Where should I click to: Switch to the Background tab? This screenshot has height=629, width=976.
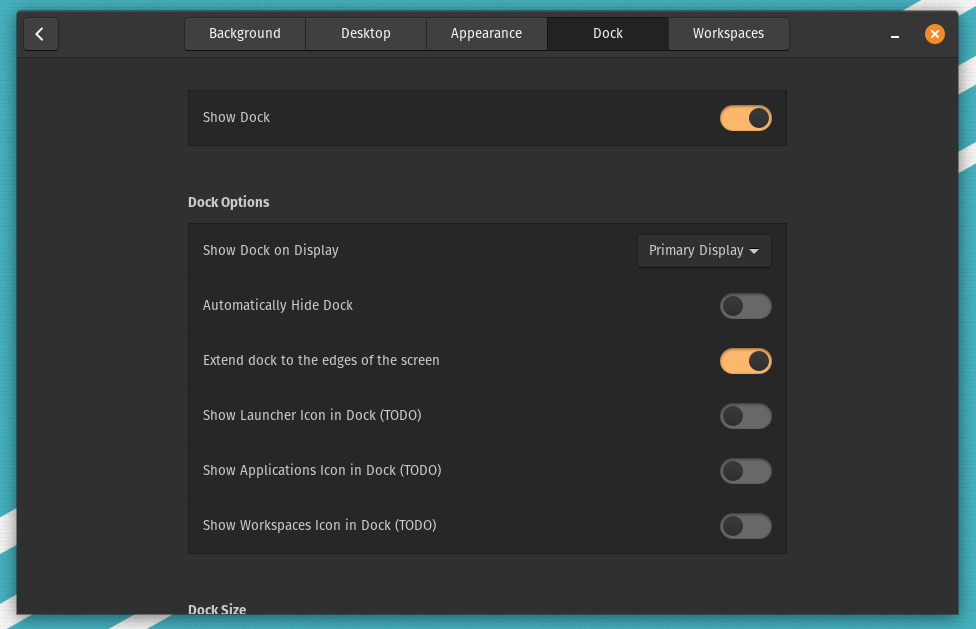[245, 34]
